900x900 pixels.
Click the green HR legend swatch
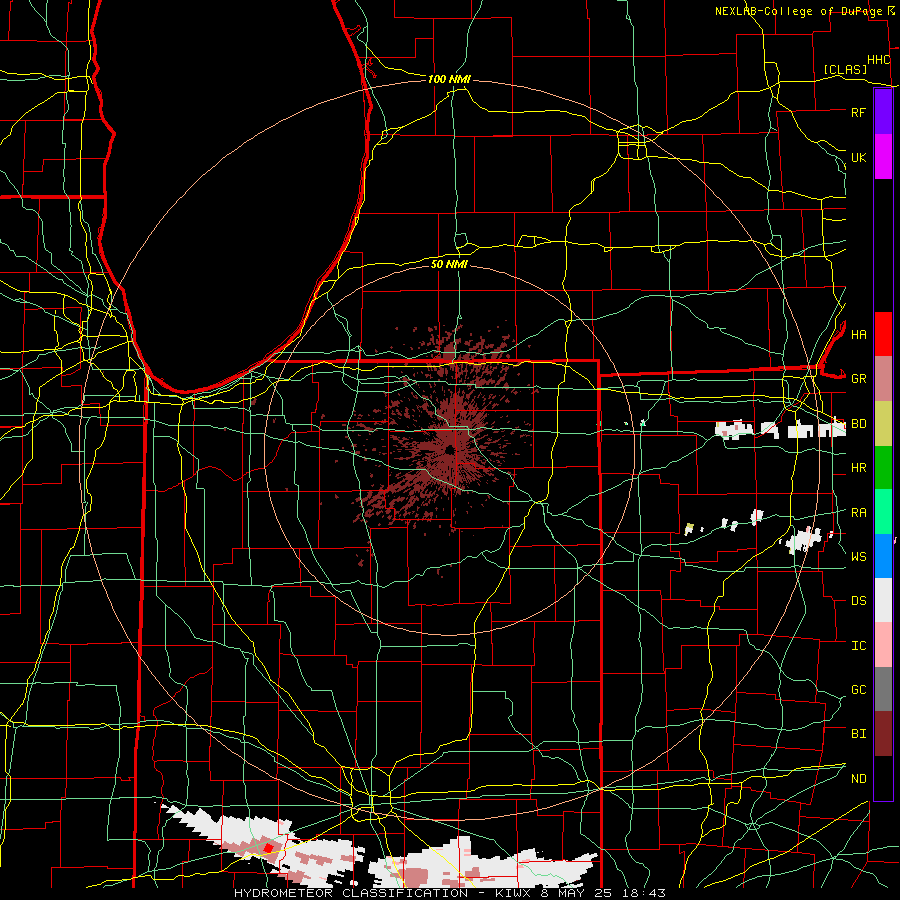pyautogui.click(x=883, y=467)
